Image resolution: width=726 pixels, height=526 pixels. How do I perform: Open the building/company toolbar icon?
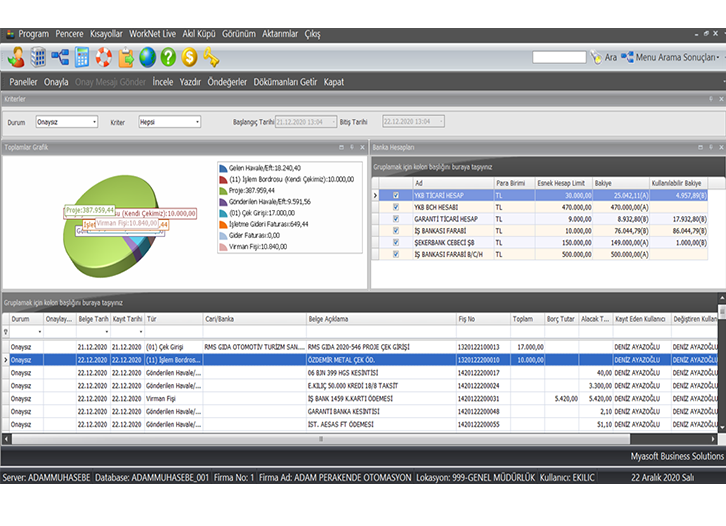[x=38, y=57]
